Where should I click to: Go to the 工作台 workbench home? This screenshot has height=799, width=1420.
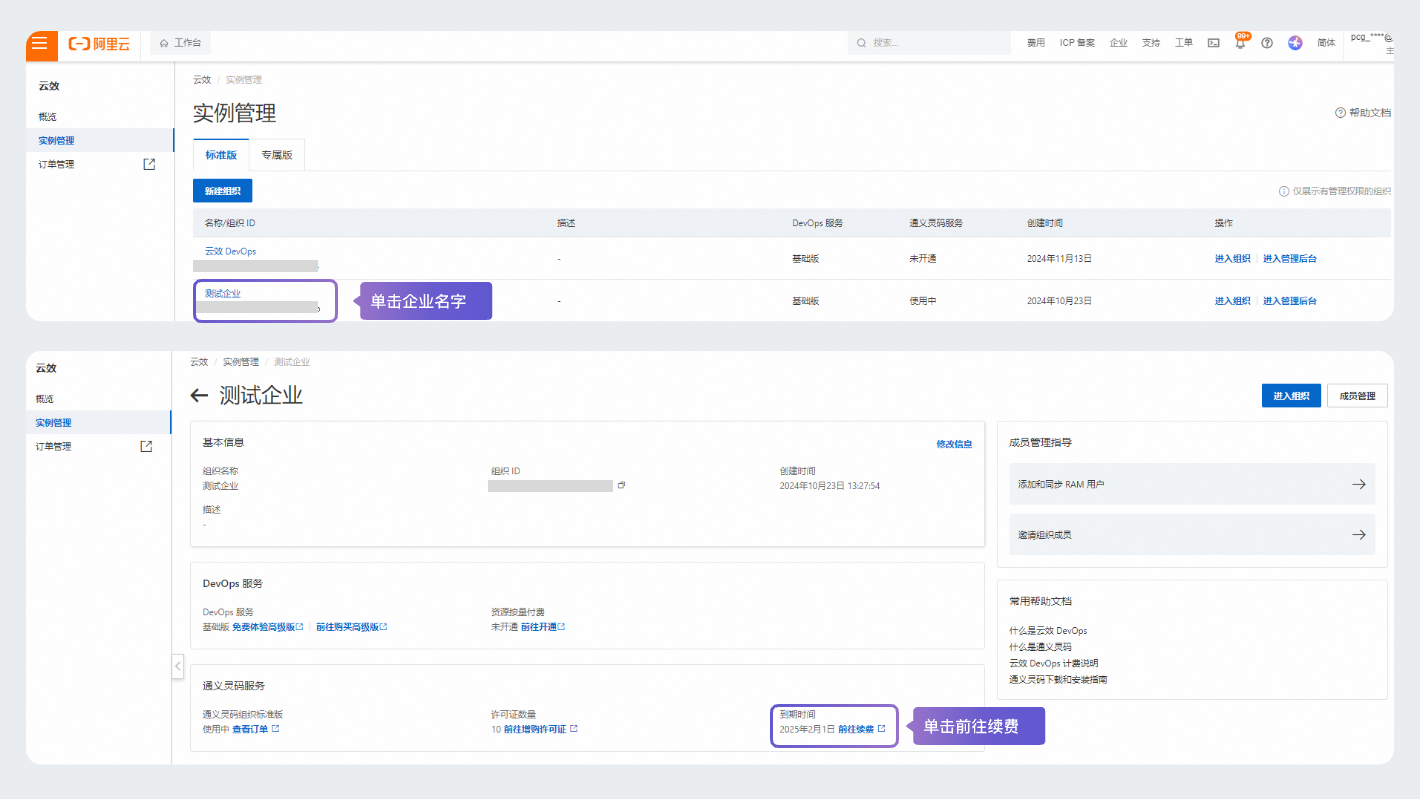pyautogui.click(x=181, y=44)
